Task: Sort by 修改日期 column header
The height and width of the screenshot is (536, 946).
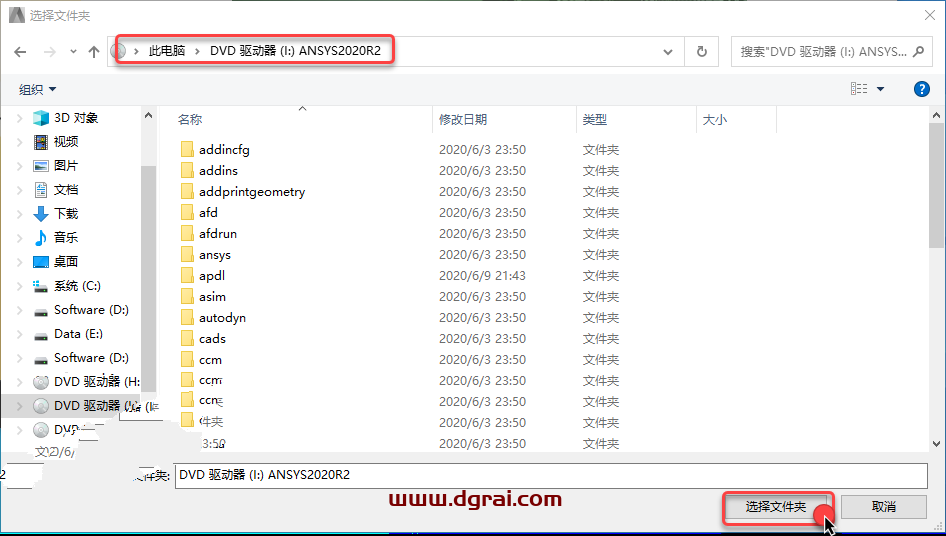Action: click(x=463, y=120)
